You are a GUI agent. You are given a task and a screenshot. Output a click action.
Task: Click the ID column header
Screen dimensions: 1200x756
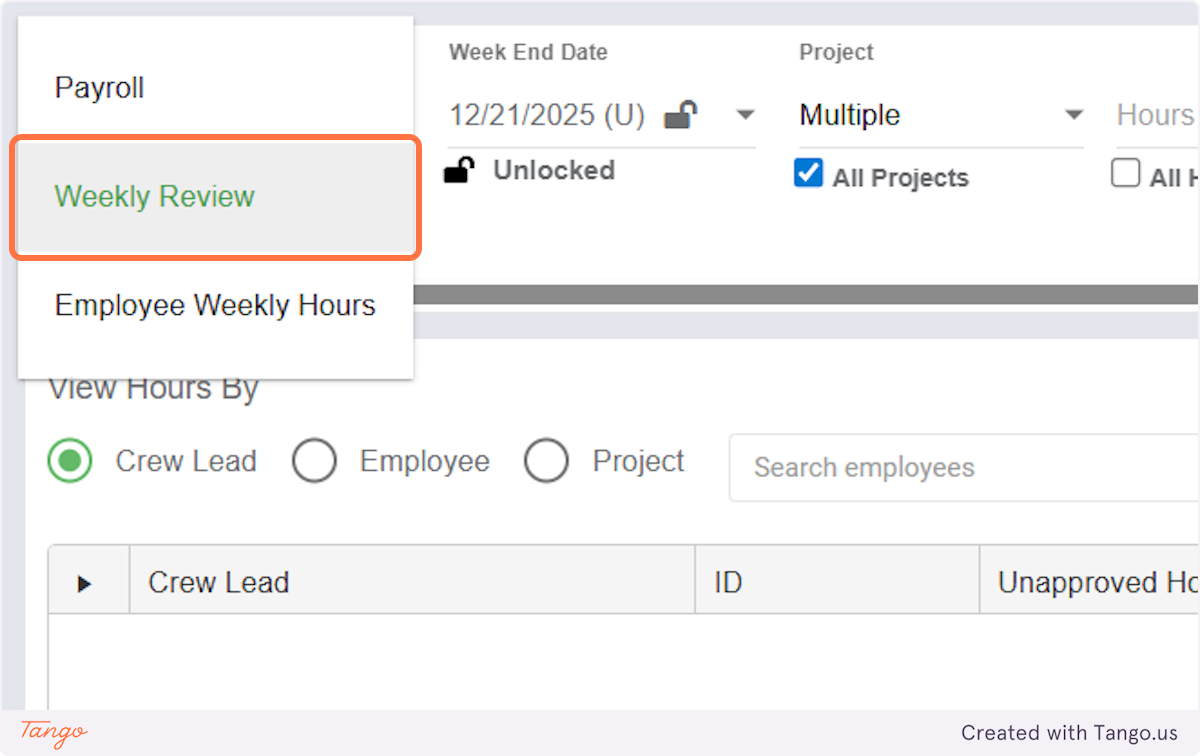728,582
